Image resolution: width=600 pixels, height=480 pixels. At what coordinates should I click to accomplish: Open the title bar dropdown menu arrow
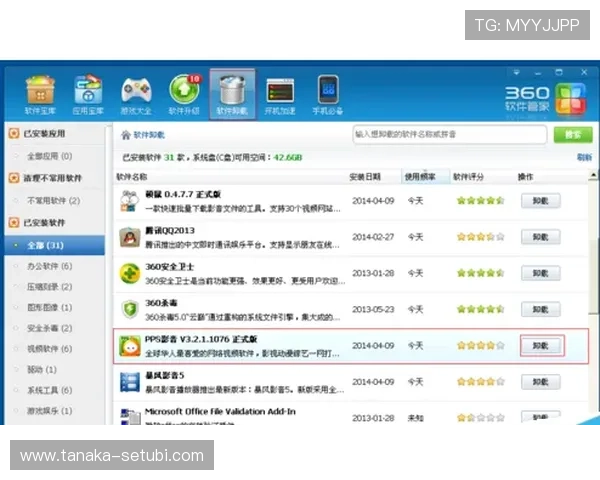[516, 72]
